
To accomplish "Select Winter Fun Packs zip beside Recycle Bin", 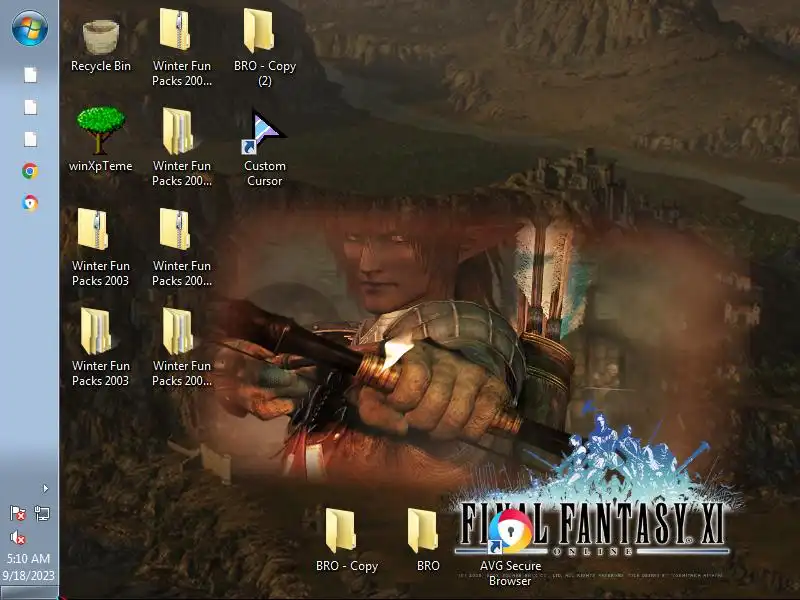I will pos(182,47).
